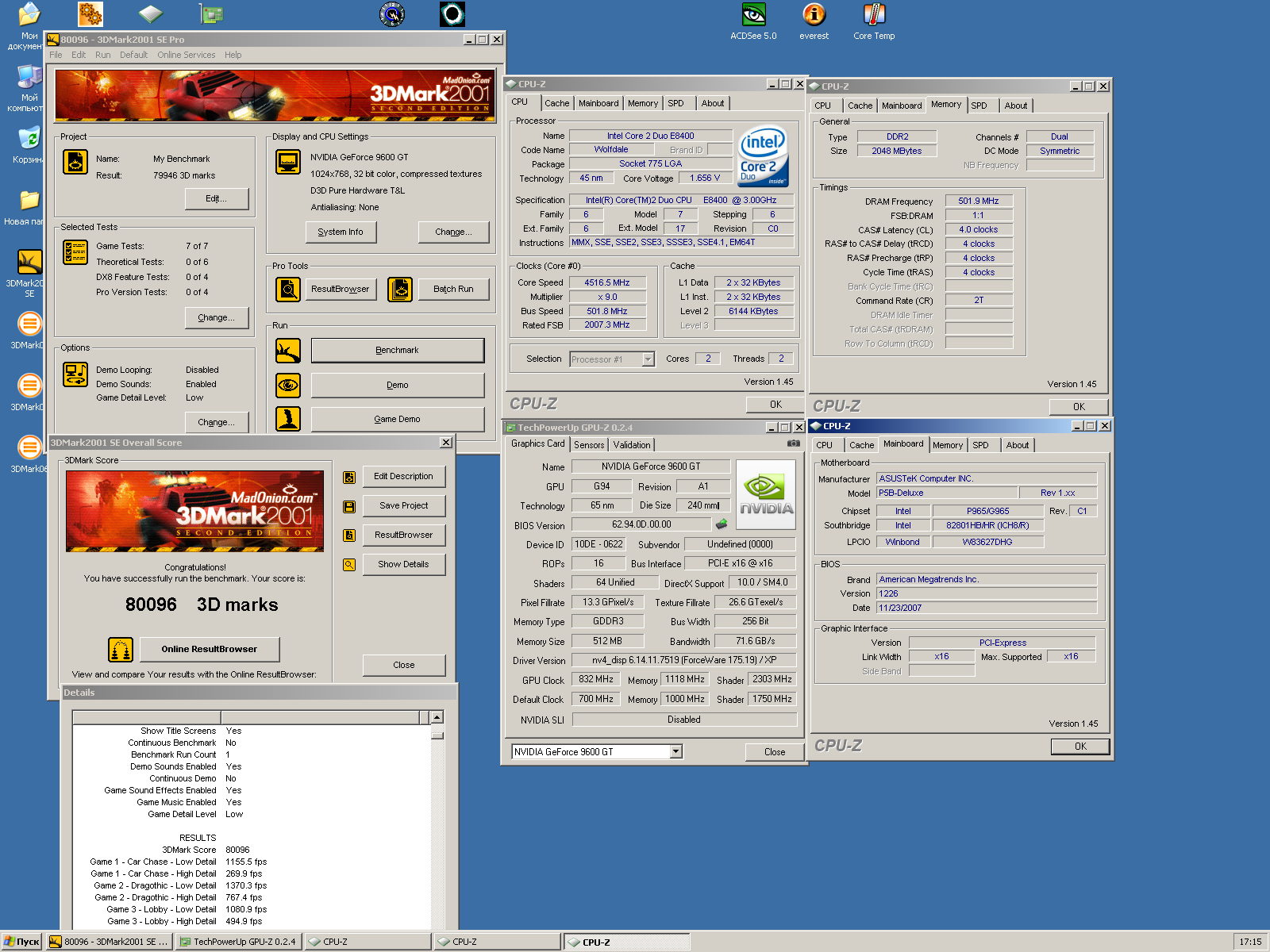Switch to the Sensors tab in GPU-Z
Viewport: 1270px width, 952px height.
(x=589, y=445)
